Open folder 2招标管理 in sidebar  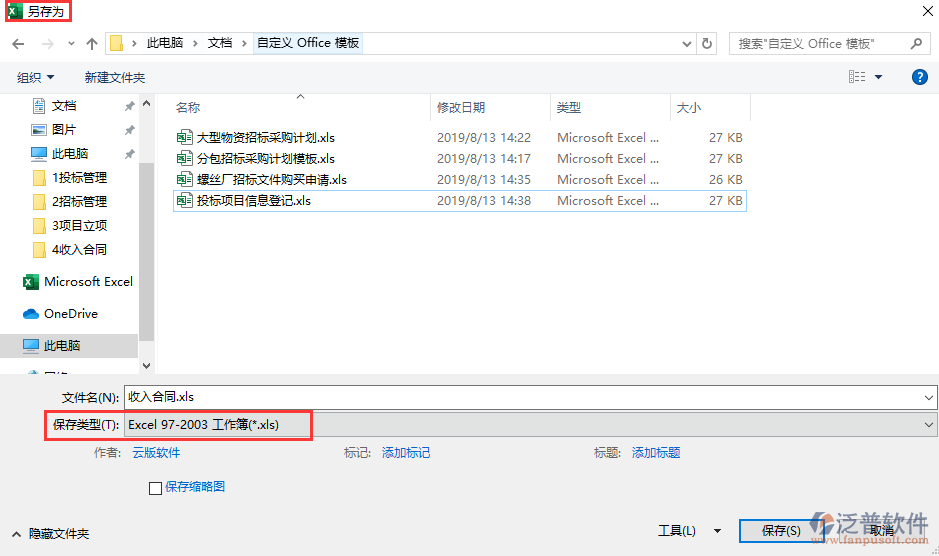(79, 202)
